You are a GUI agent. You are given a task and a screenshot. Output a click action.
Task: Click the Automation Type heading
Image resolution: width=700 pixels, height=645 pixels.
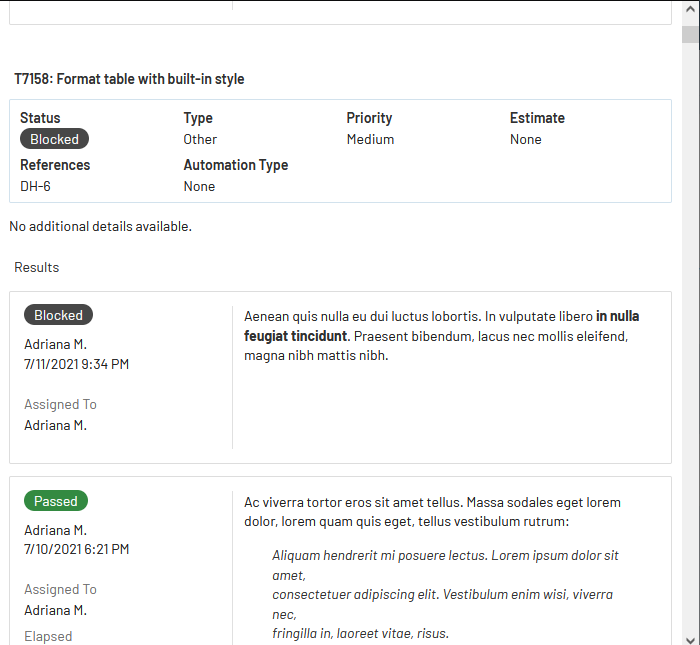point(235,165)
